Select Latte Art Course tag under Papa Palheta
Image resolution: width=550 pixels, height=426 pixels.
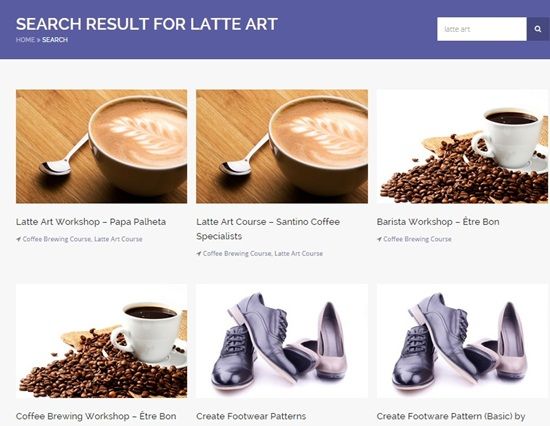[x=118, y=239]
